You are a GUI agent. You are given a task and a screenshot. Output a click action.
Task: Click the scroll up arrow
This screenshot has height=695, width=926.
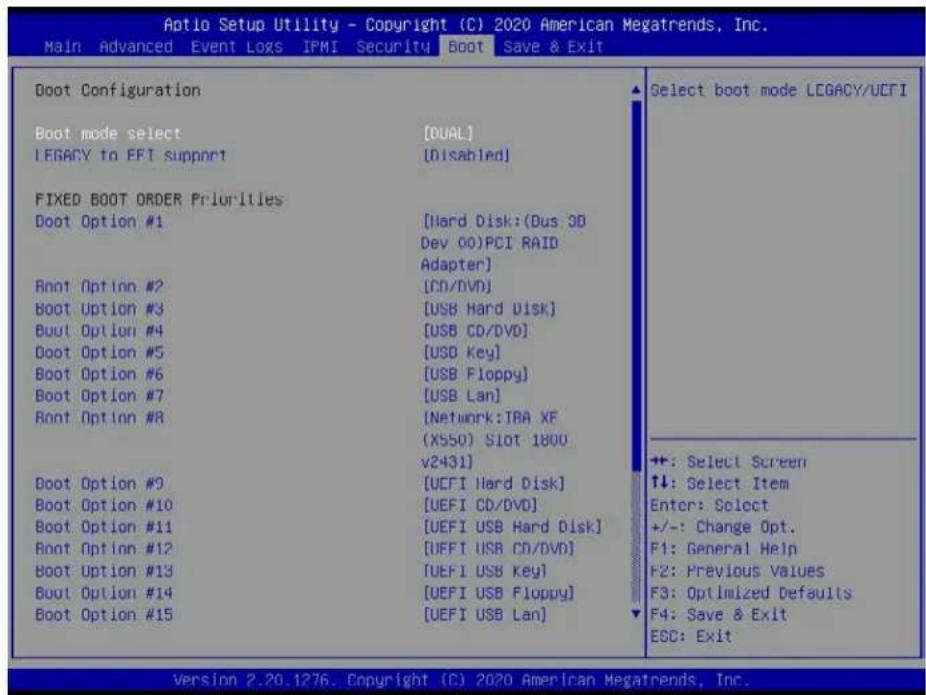tap(636, 90)
